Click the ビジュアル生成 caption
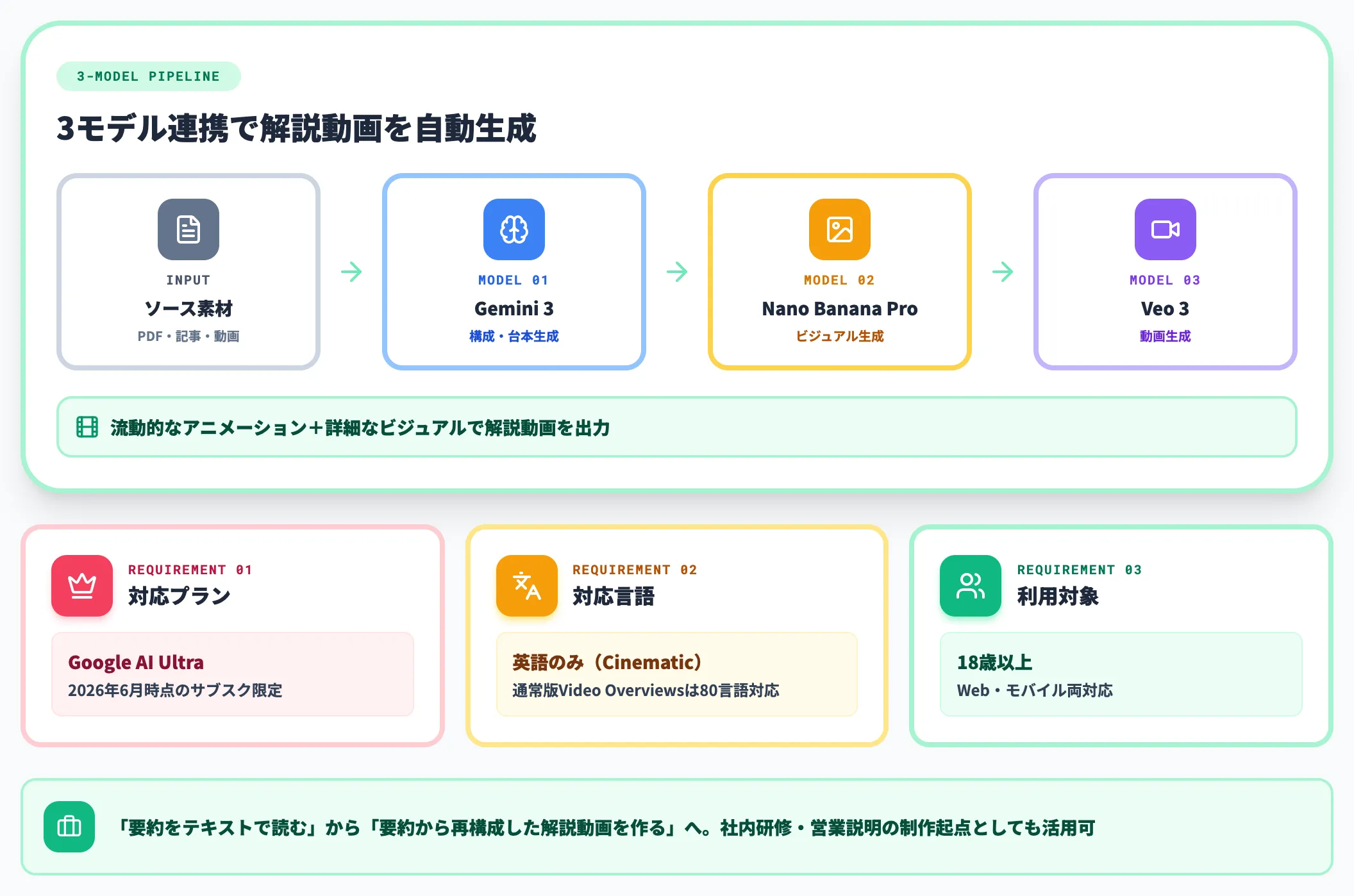Image resolution: width=1354 pixels, height=896 pixels. pyautogui.click(x=840, y=336)
